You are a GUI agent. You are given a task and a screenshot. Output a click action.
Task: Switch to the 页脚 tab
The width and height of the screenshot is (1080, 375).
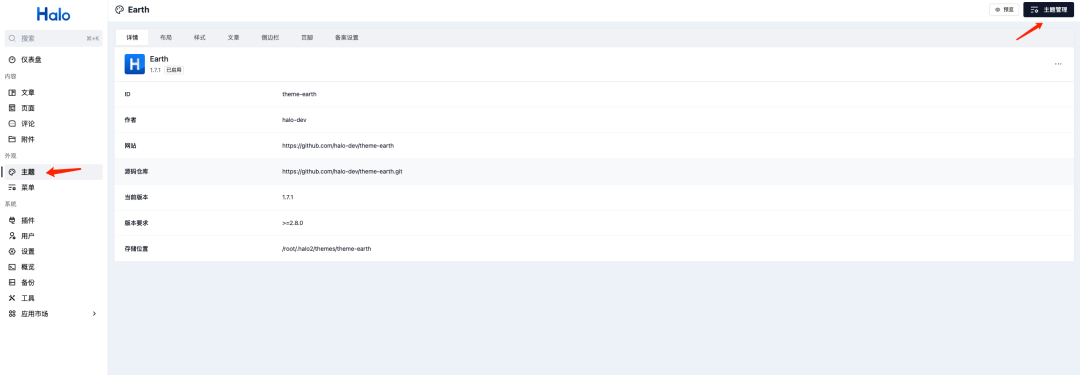pyautogui.click(x=307, y=37)
